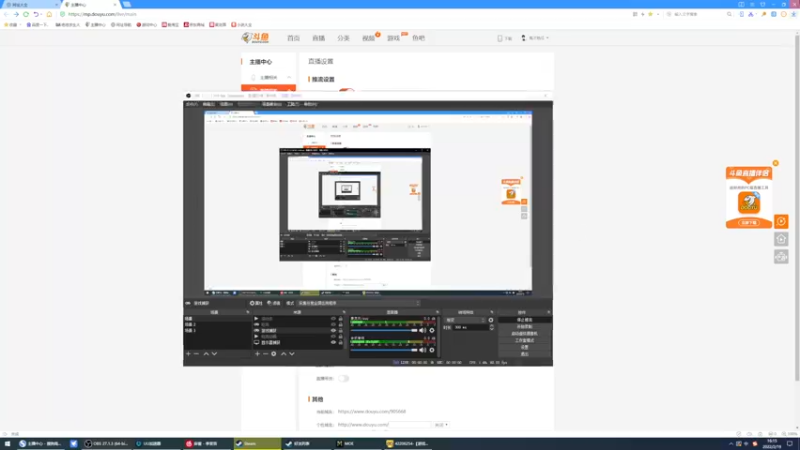Adjust first mixer channel volume slider

pos(384,331)
